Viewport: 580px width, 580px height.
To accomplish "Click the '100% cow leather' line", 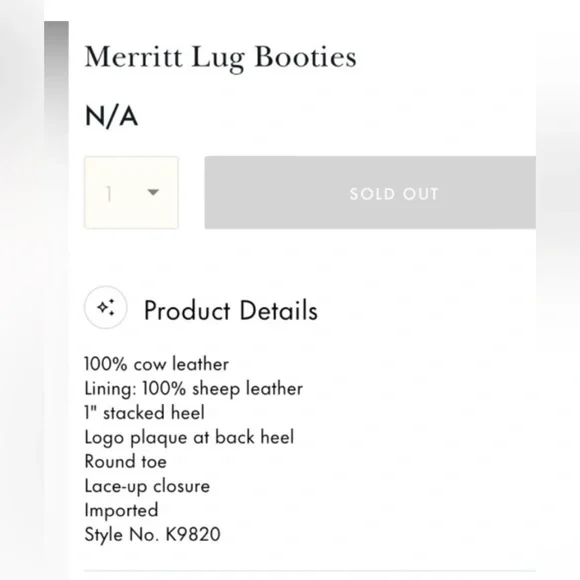I will tap(156, 364).
